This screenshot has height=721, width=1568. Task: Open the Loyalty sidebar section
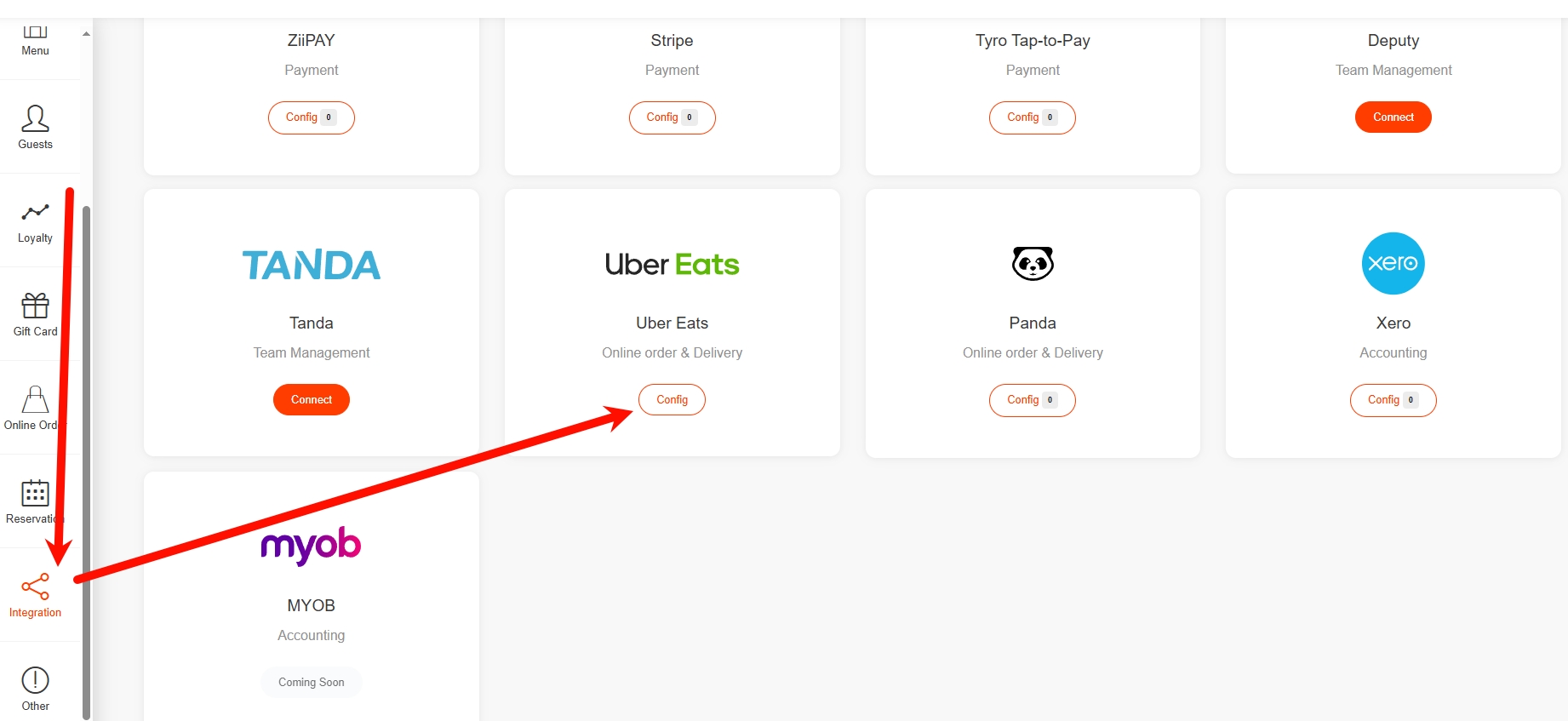pos(35,221)
